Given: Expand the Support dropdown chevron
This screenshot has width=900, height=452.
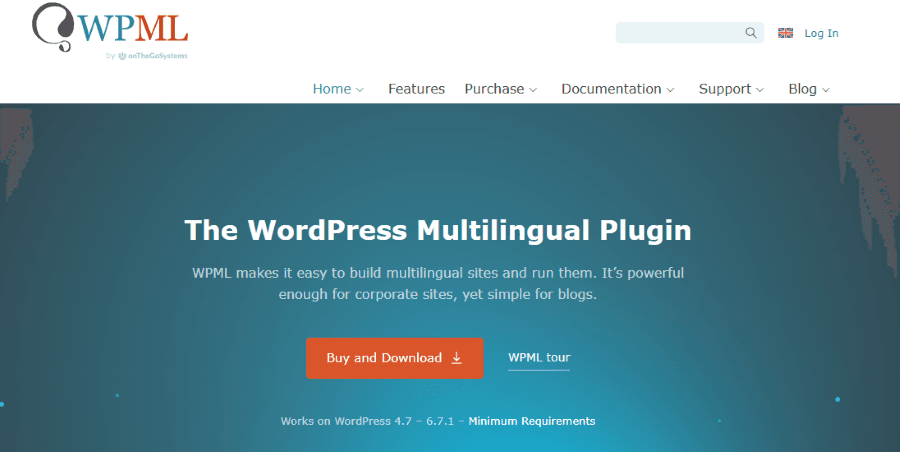Looking at the screenshot, I should pos(760,90).
